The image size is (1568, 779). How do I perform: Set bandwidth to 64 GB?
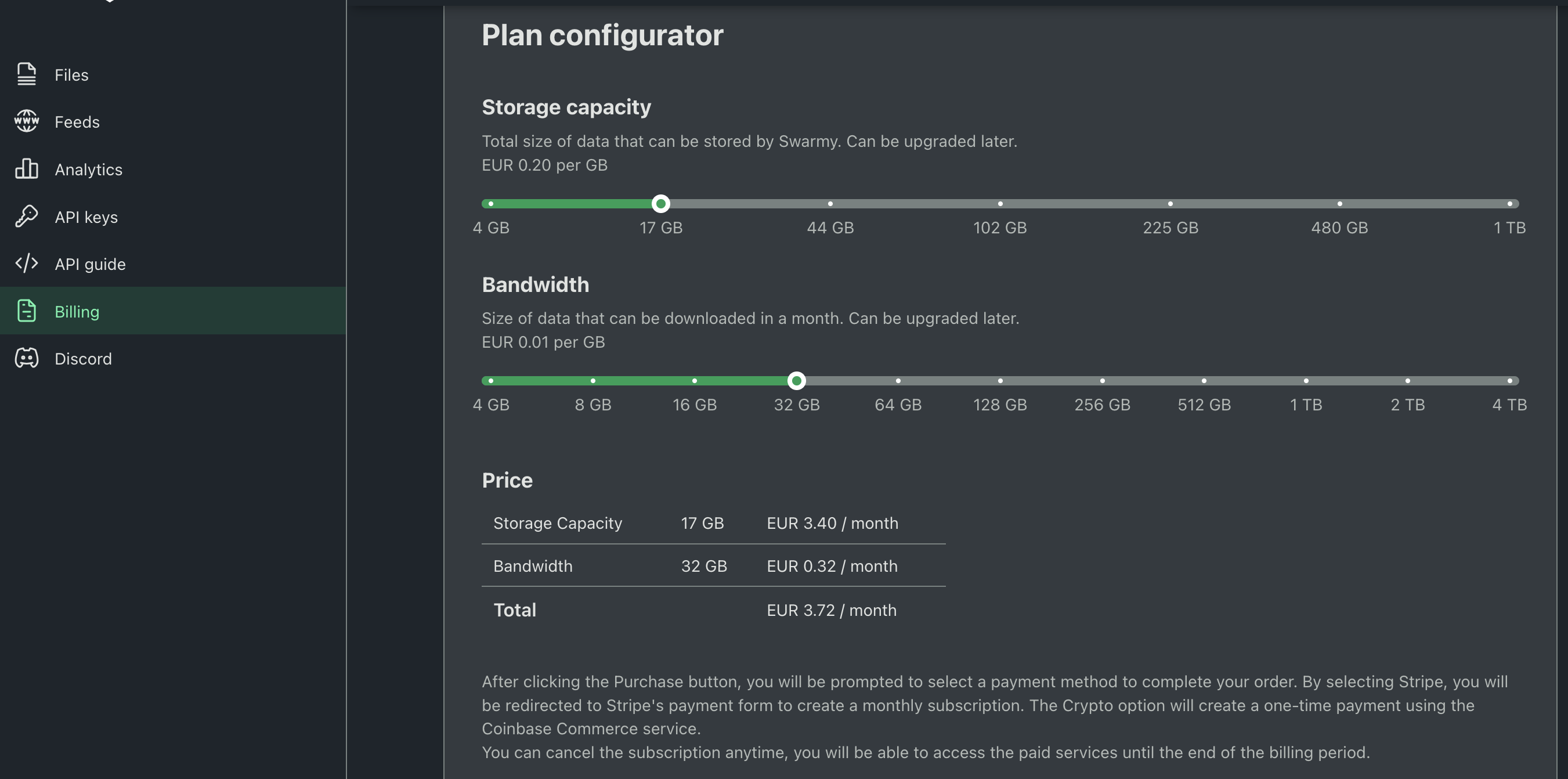[898, 381]
